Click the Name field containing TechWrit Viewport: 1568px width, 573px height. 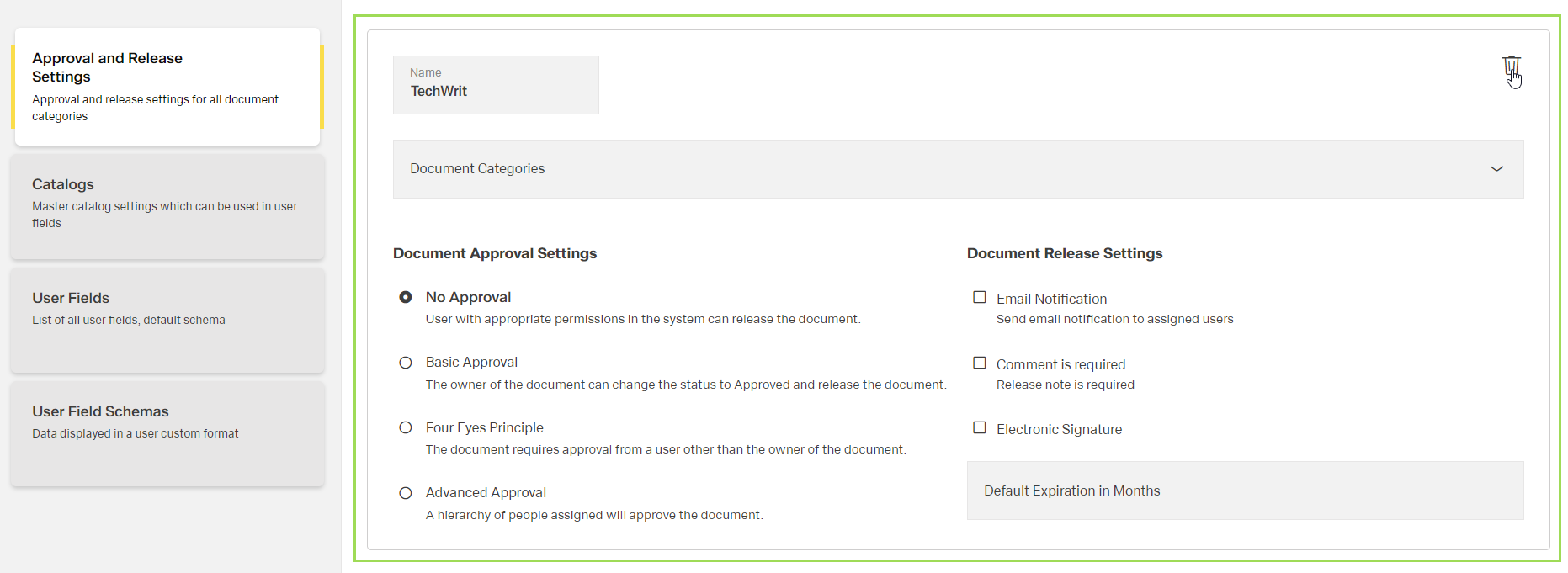(496, 86)
